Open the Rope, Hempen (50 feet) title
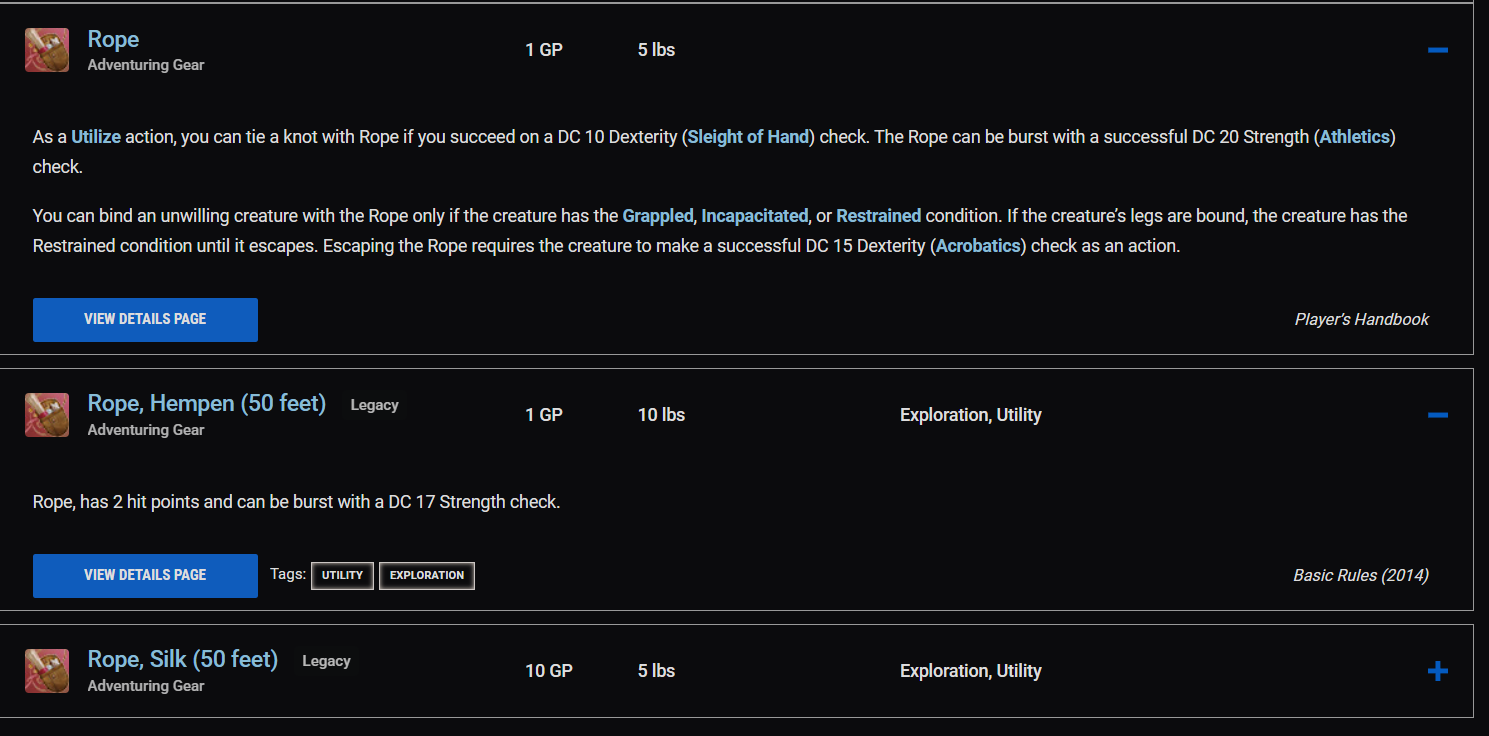Image resolution: width=1489 pixels, height=736 pixels. (x=206, y=403)
